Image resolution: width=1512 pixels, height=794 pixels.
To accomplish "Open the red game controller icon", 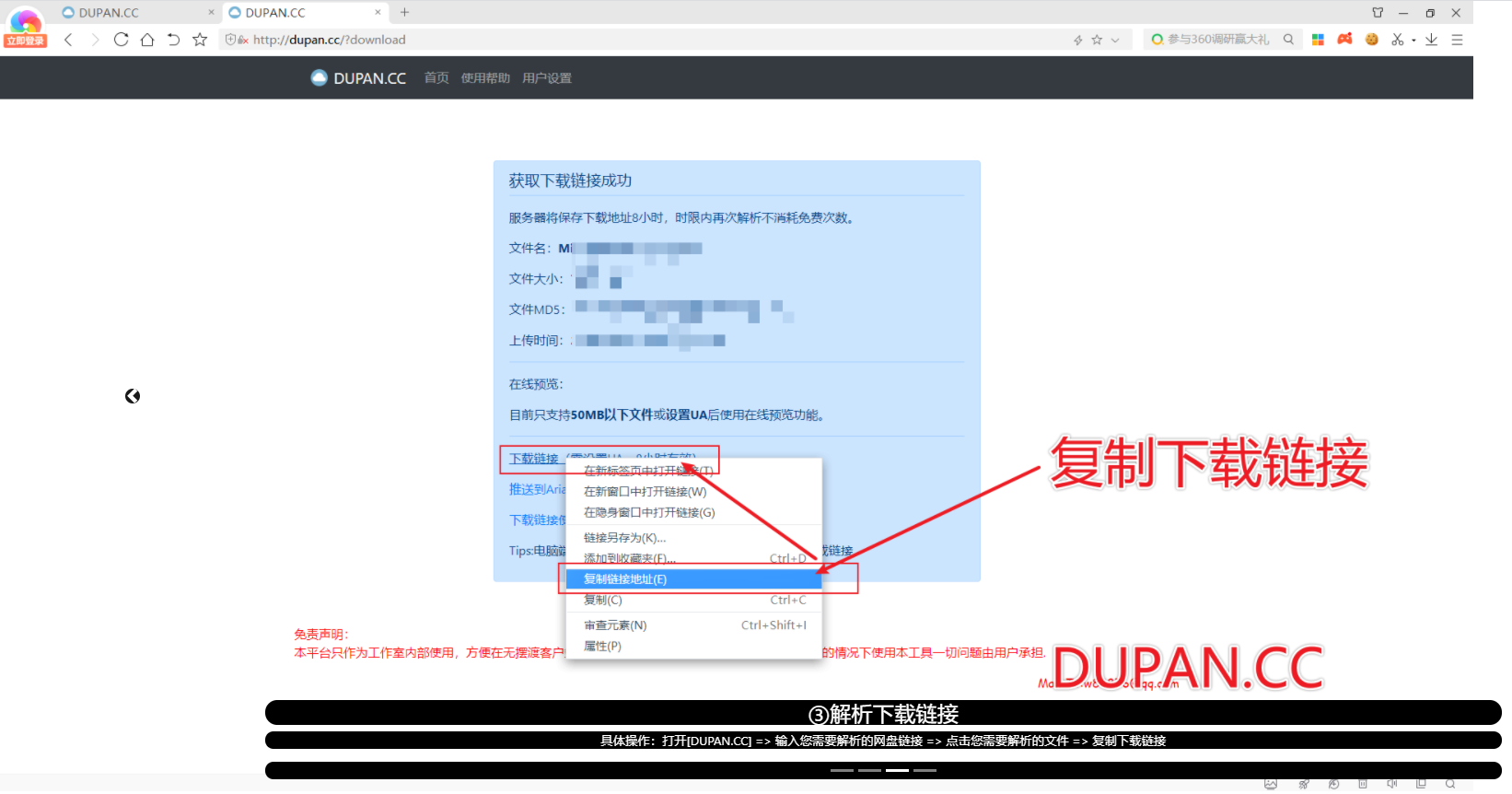I will [1344, 39].
